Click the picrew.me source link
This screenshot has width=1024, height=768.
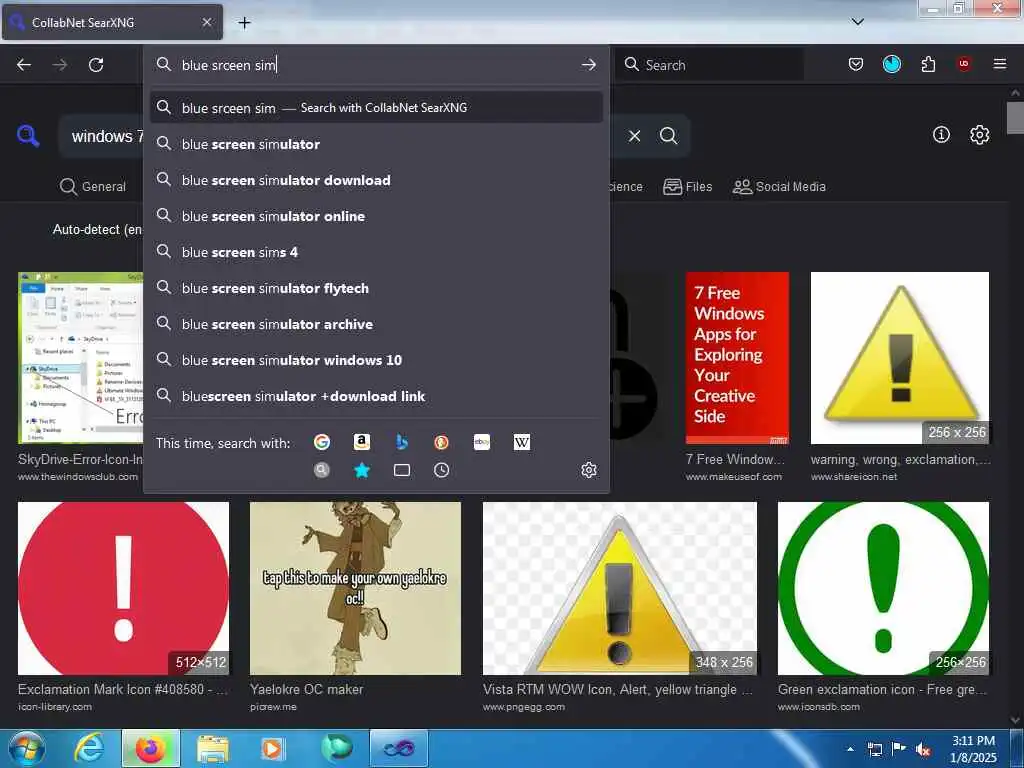(273, 707)
